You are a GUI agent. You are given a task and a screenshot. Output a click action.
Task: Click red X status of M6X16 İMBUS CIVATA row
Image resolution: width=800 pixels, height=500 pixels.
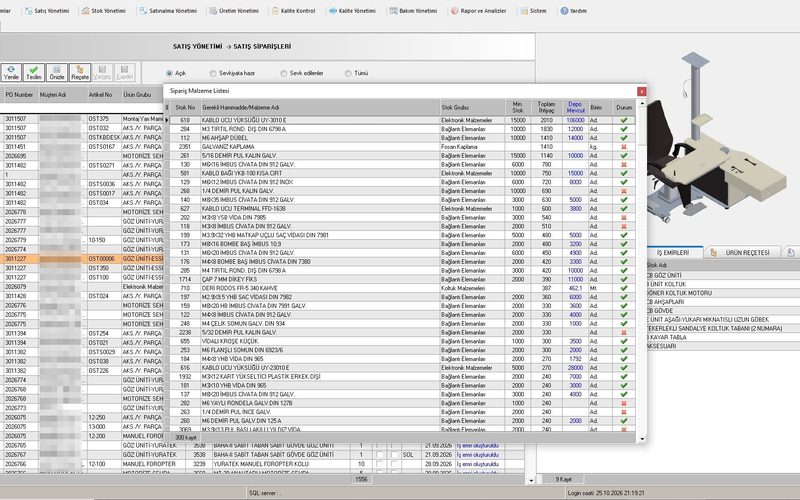point(623,165)
